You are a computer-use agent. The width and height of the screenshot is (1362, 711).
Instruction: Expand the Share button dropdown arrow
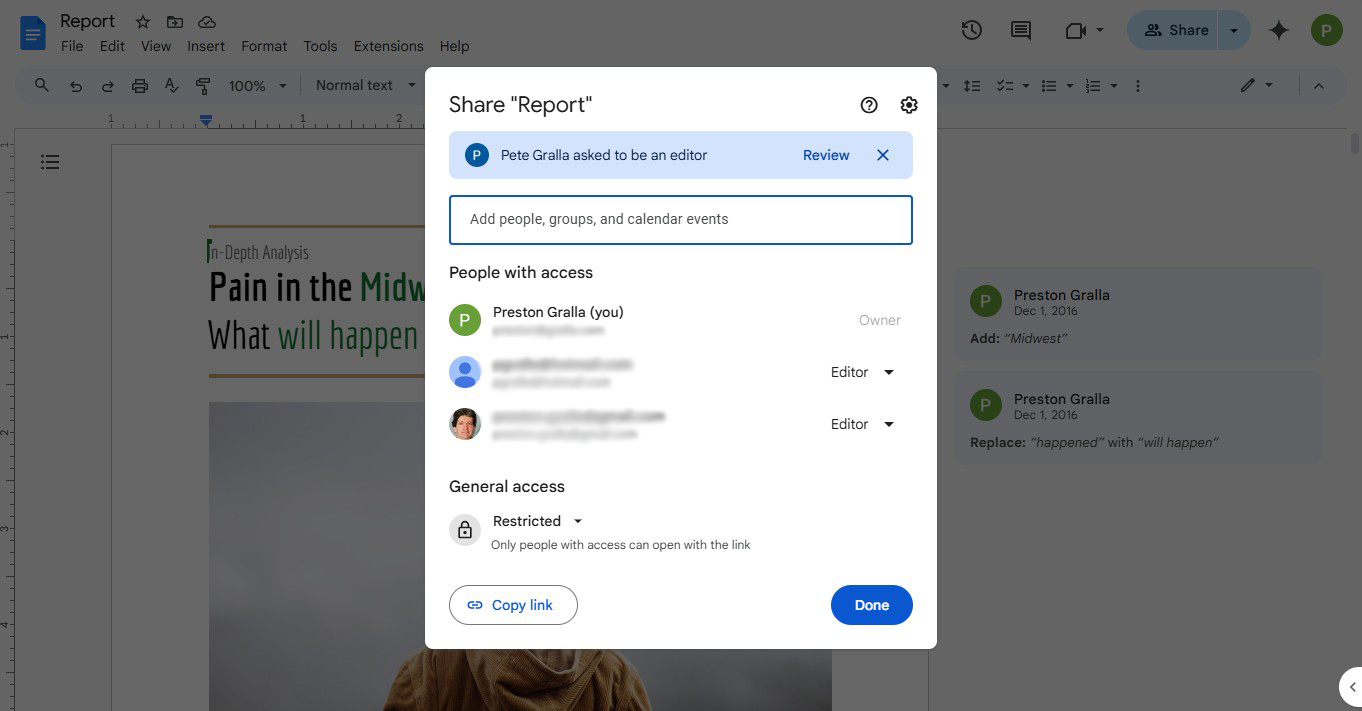pos(1234,30)
